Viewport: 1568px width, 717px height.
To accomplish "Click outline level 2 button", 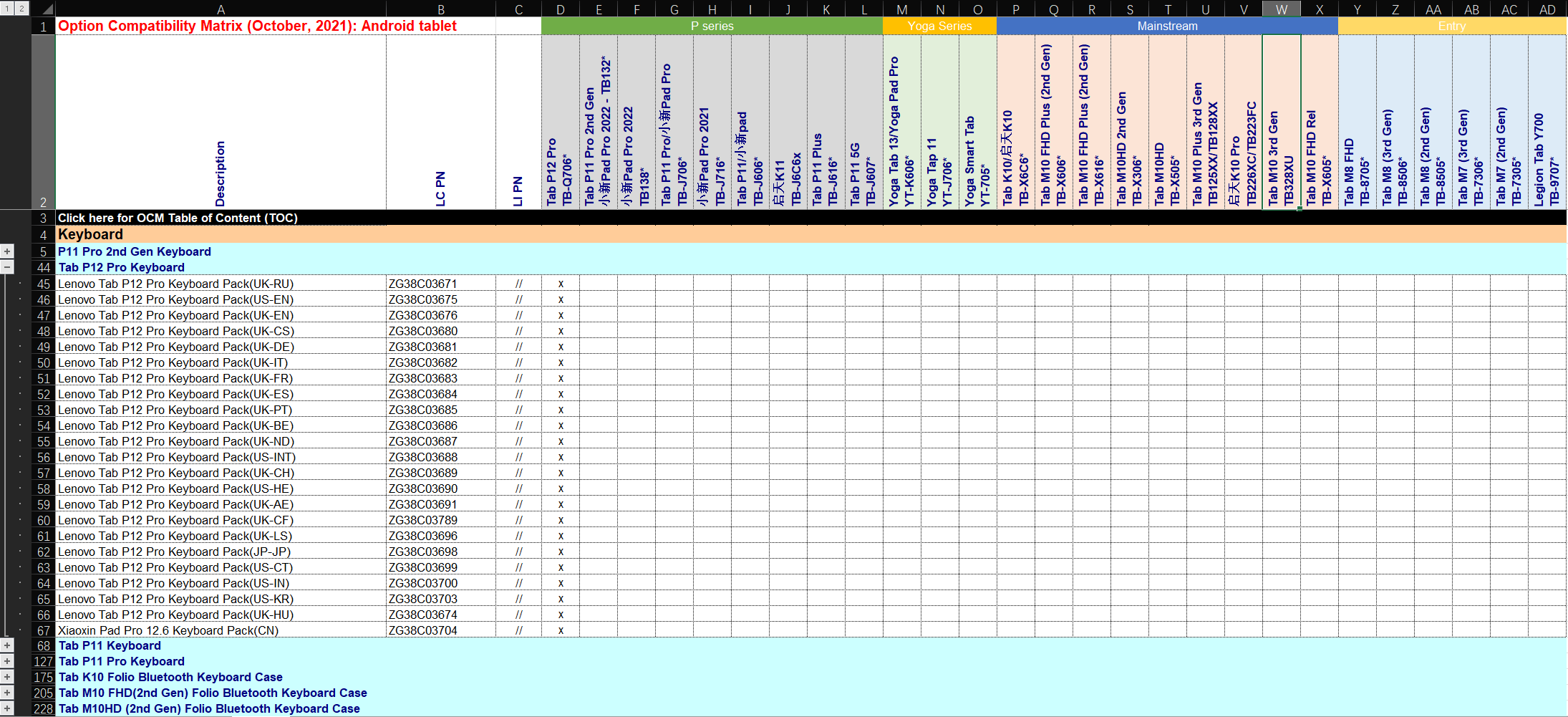I will pyautogui.click(x=21, y=9).
